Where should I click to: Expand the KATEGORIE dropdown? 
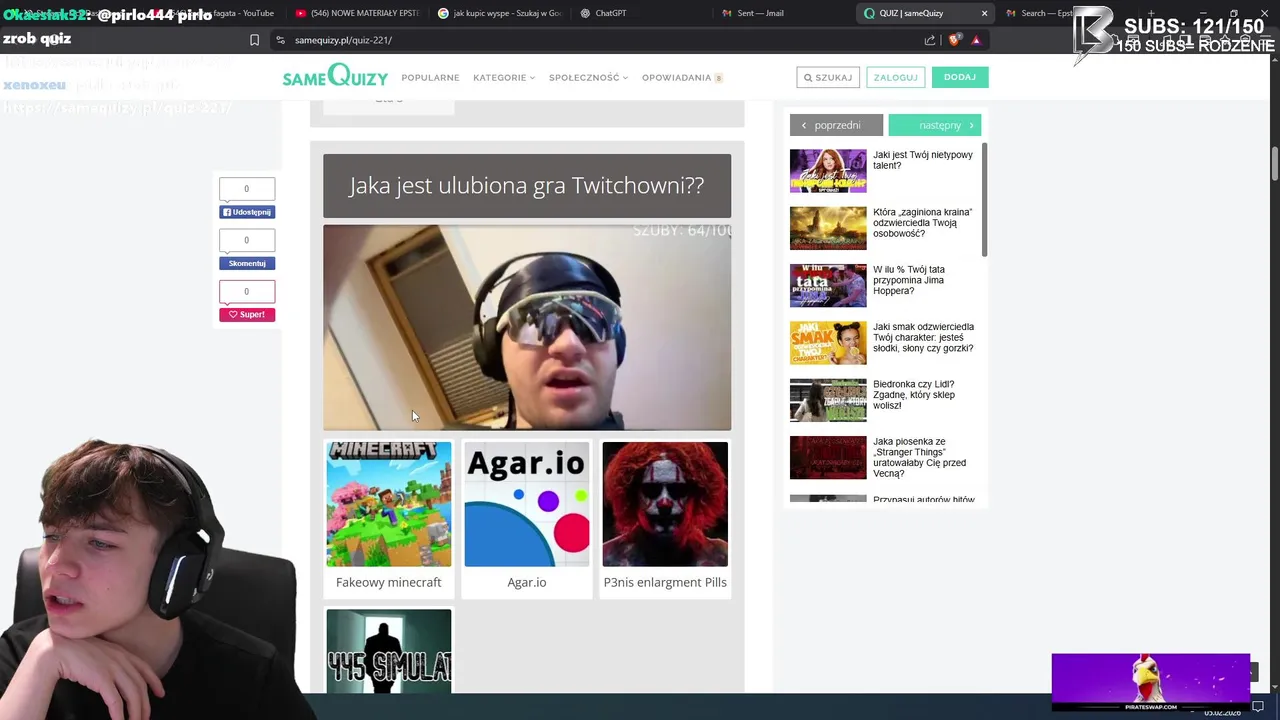[504, 77]
